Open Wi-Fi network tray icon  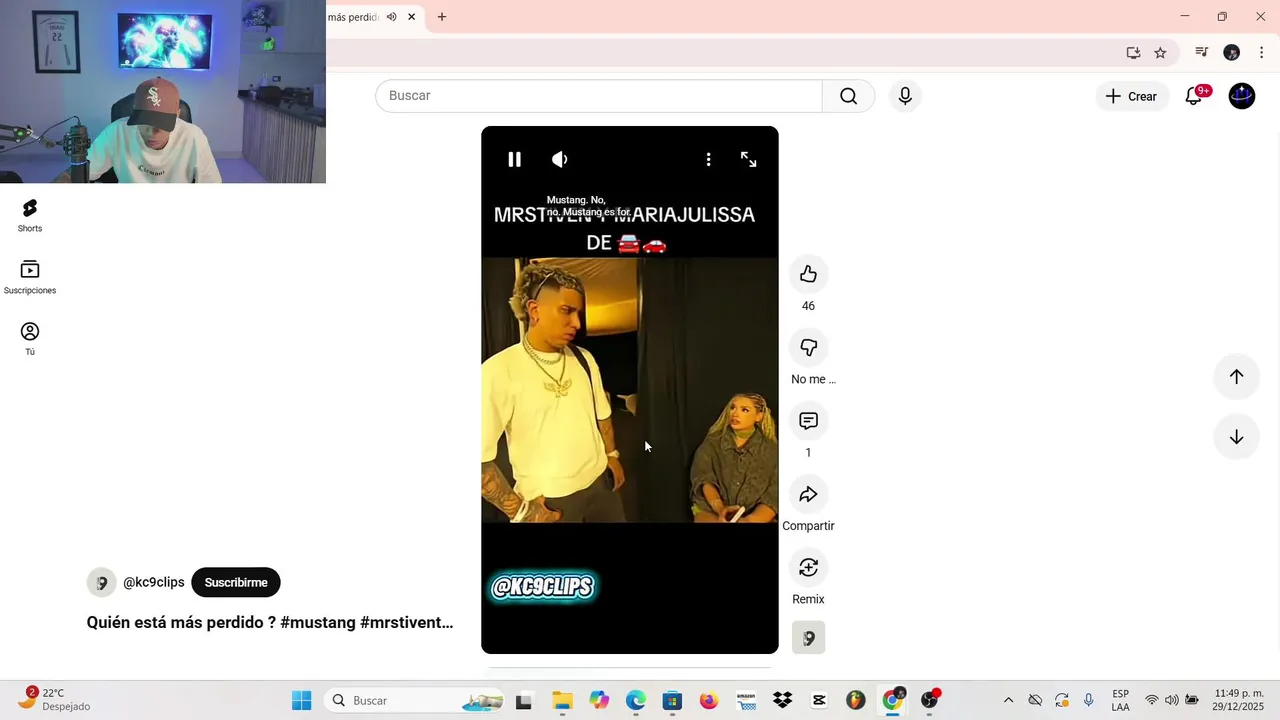[x=1152, y=701]
